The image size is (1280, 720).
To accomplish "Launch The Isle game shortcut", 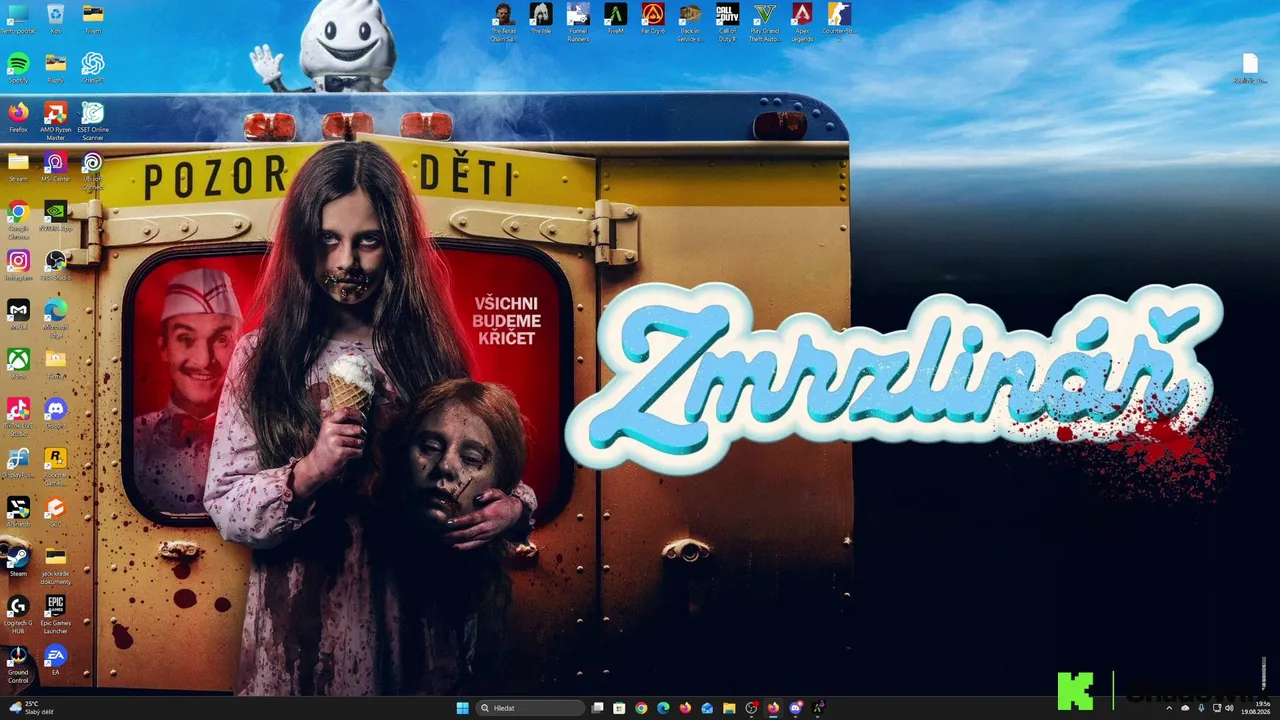I will [x=541, y=18].
